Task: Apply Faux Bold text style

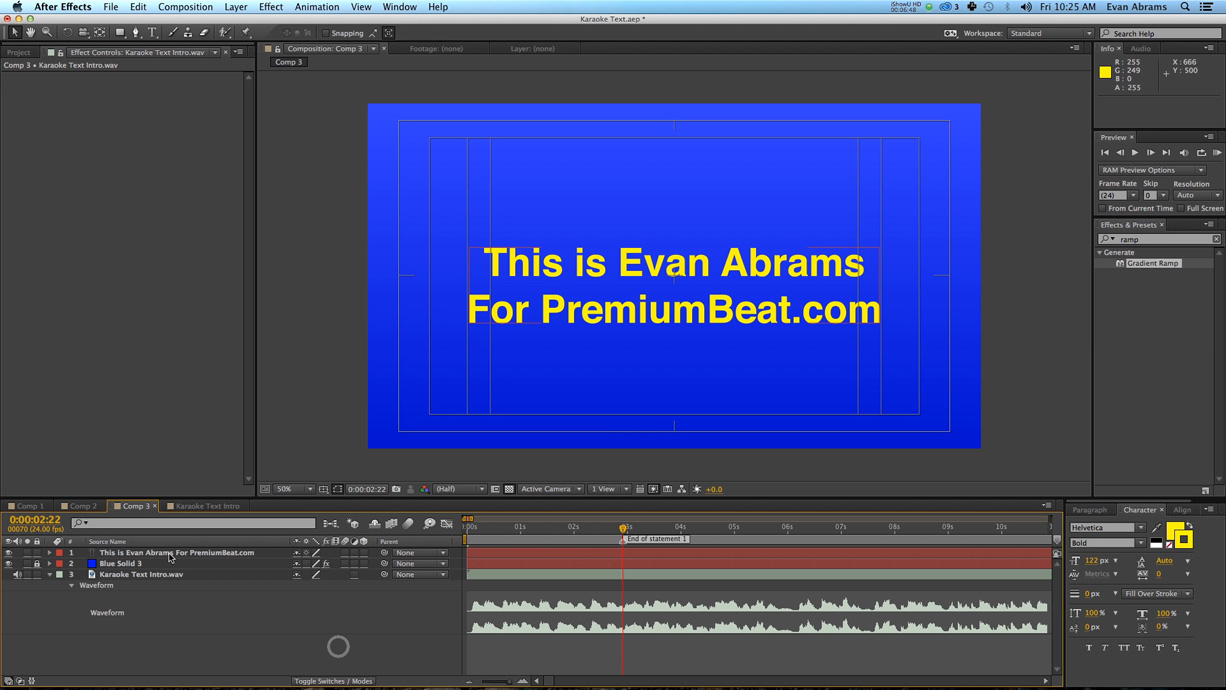Action: (1089, 647)
